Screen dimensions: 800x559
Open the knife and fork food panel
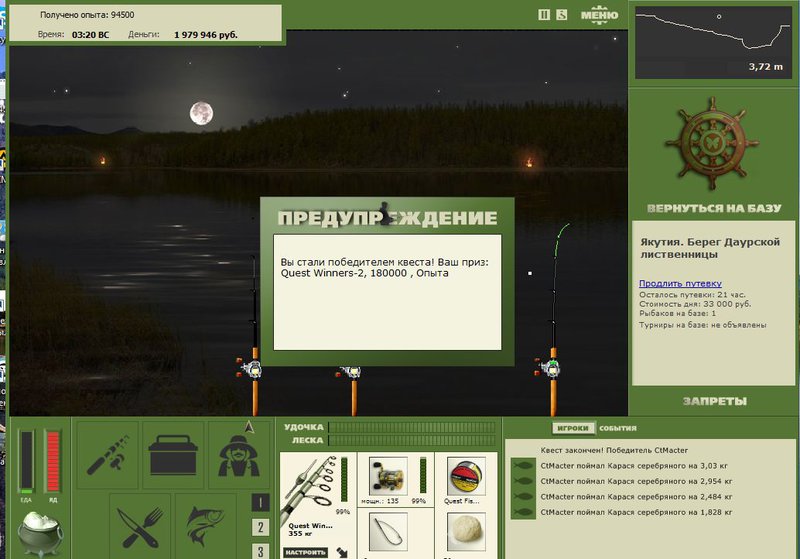[x=140, y=526]
